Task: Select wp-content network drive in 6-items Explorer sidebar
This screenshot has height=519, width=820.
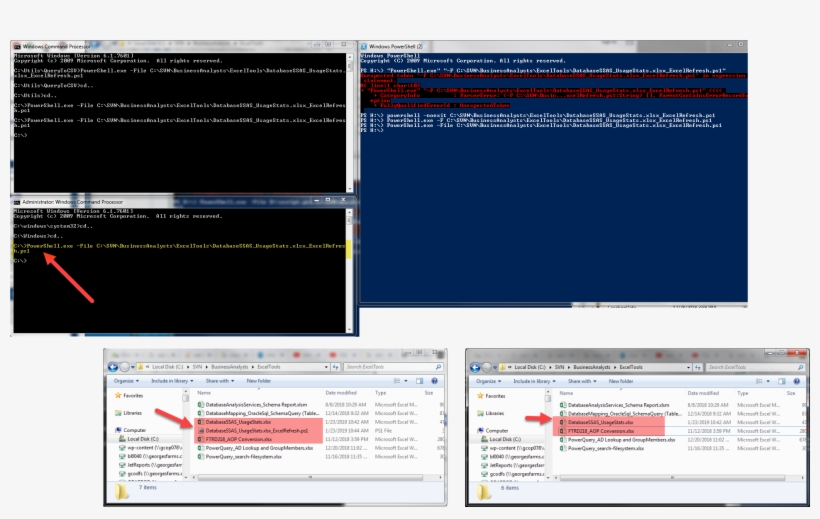Action: (x=513, y=448)
